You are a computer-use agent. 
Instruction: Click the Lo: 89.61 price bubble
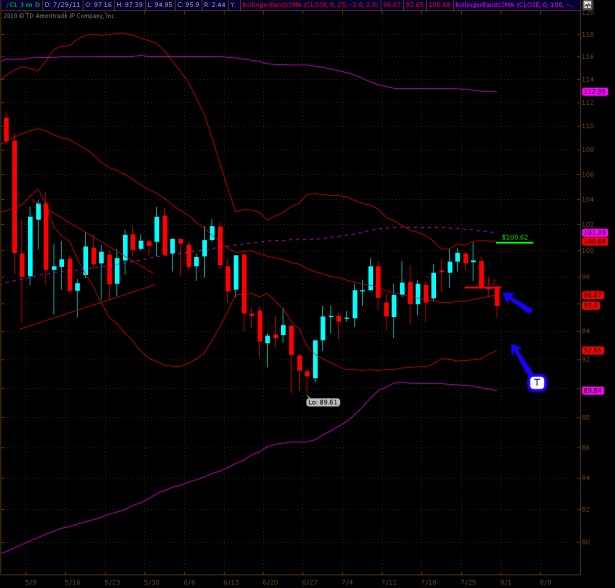pos(323,402)
